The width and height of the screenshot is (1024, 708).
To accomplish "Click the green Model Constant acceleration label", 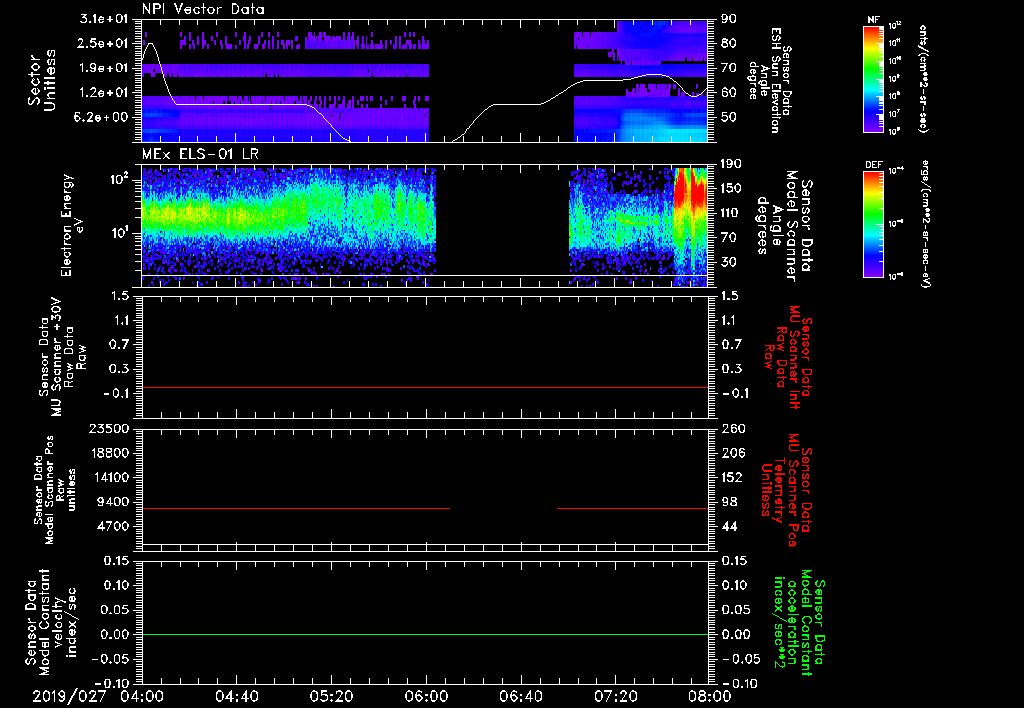I will pos(799,622).
